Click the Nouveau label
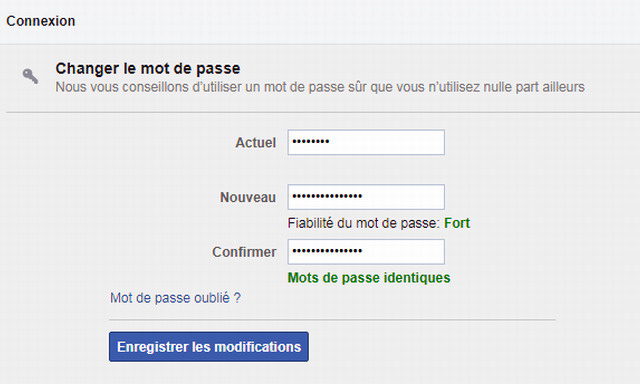640x384 pixels. (x=248, y=198)
